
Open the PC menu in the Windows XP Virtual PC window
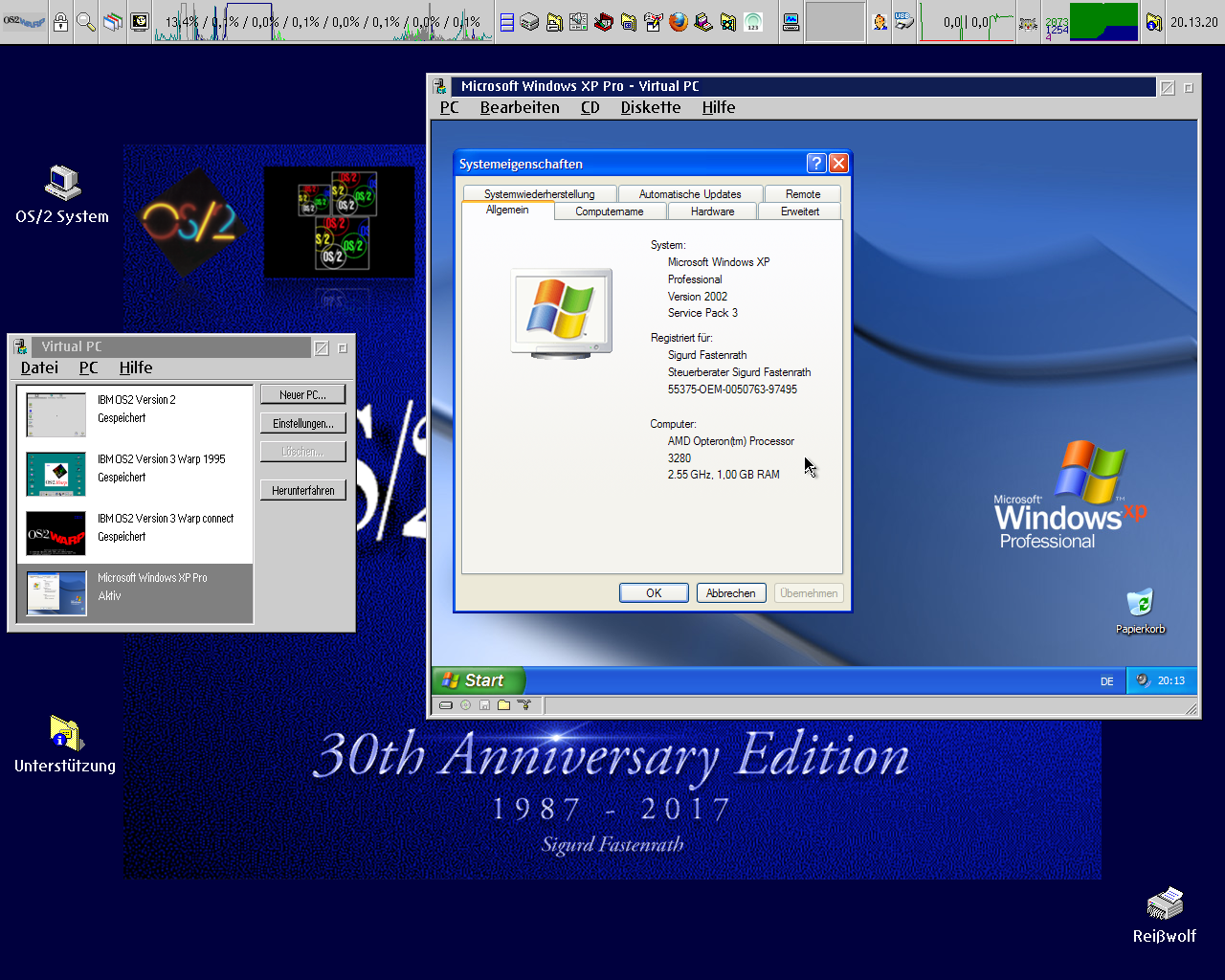click(x=449, y=108)
